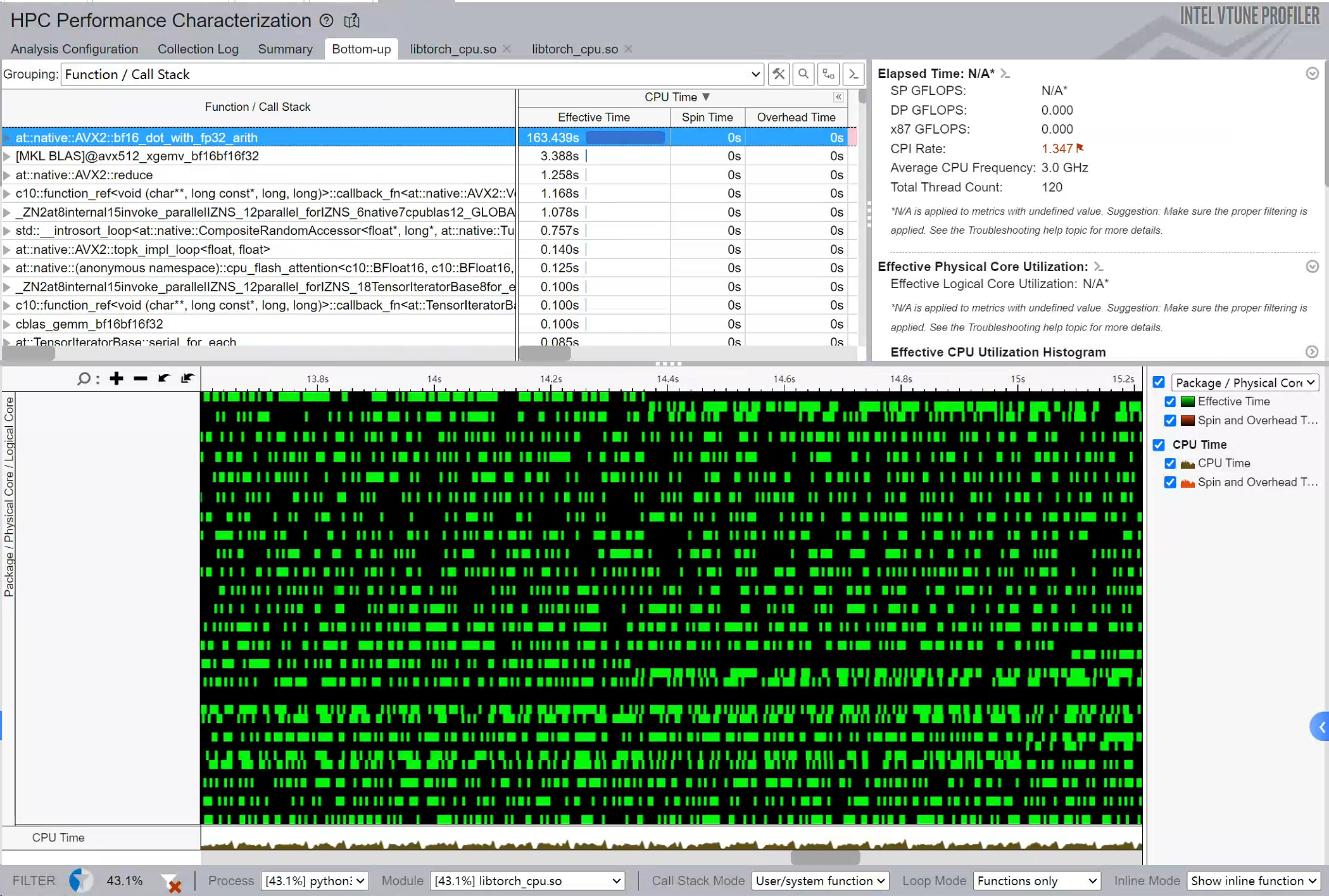Select the bf16_dot_with_fp32_arith function row

[x=260, y=137]
